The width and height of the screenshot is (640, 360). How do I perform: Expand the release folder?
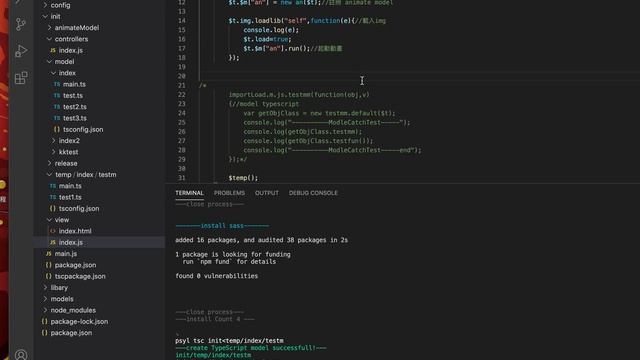pos(66,163)
